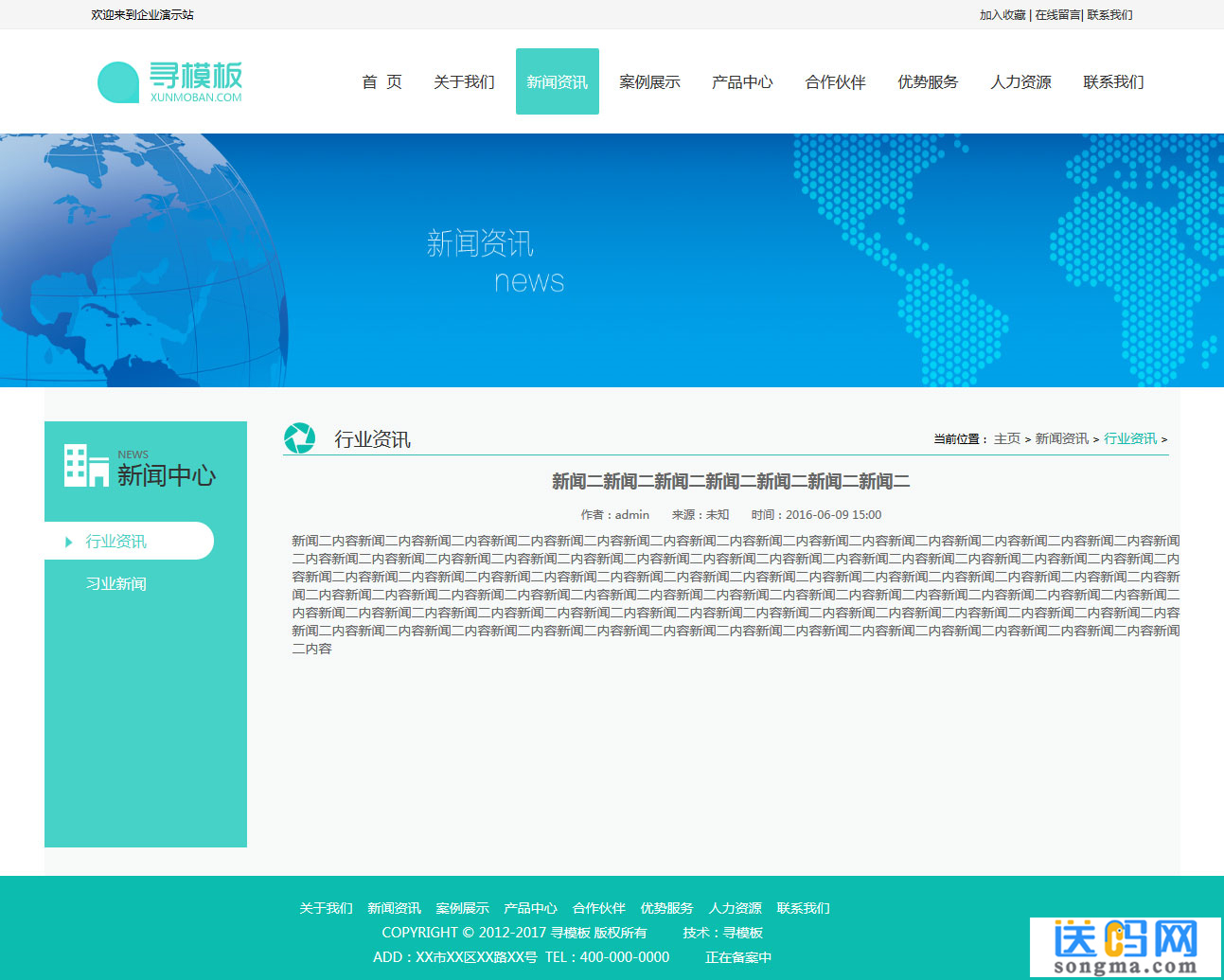Go to 案例展示 in the top navigation
This screenshot has width=1224, height=980.
coord(649,82)
